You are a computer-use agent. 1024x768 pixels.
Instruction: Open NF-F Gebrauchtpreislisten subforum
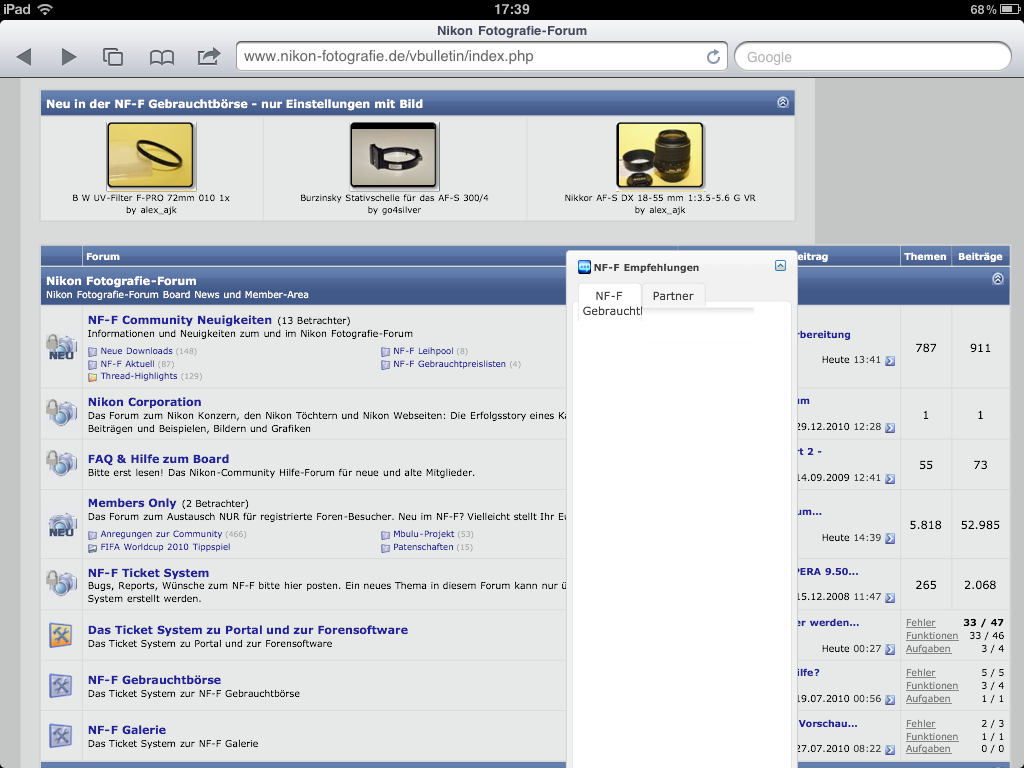tap(449, 364)
